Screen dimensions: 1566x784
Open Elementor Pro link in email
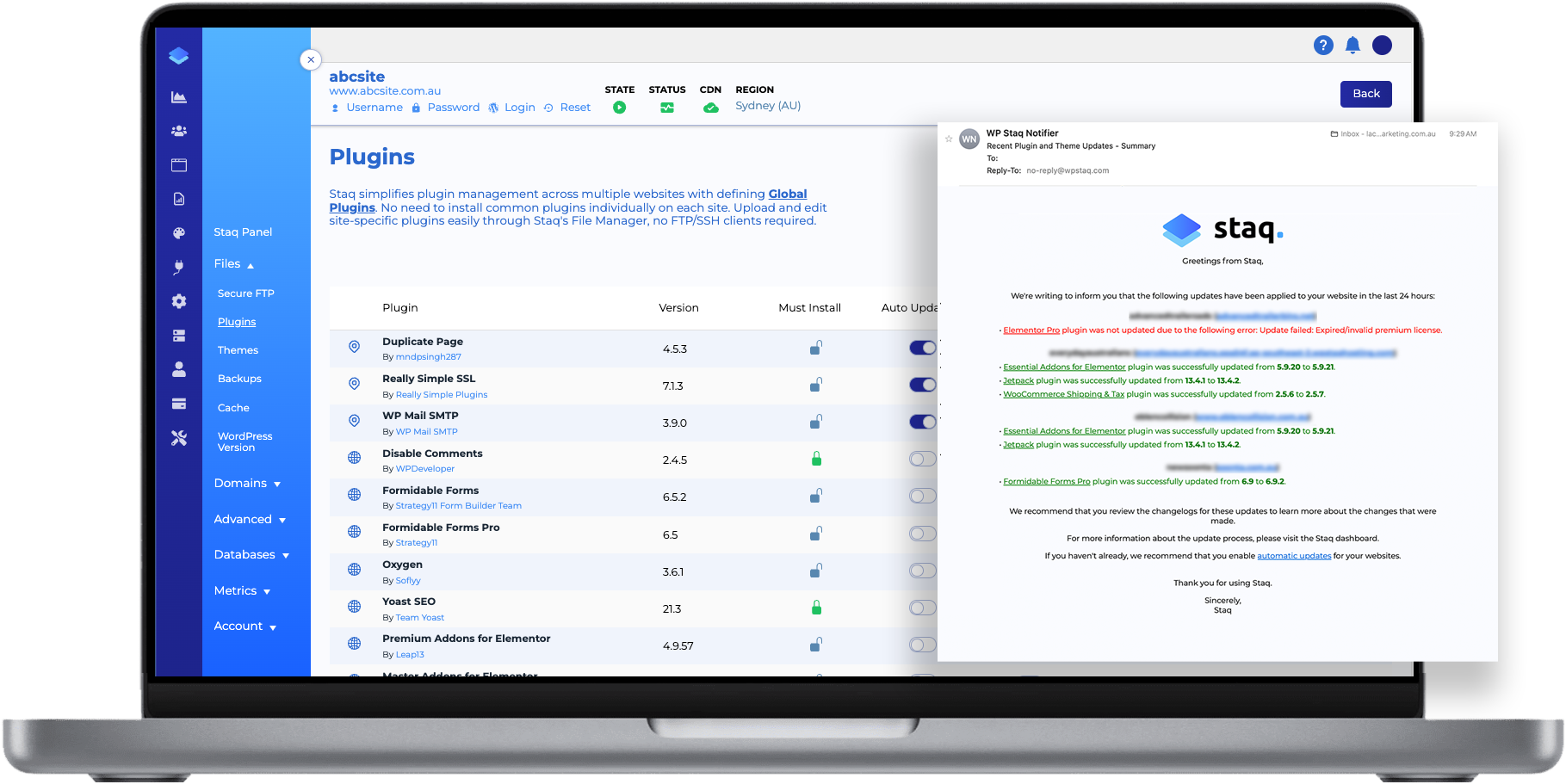(x=1031, y=330)
